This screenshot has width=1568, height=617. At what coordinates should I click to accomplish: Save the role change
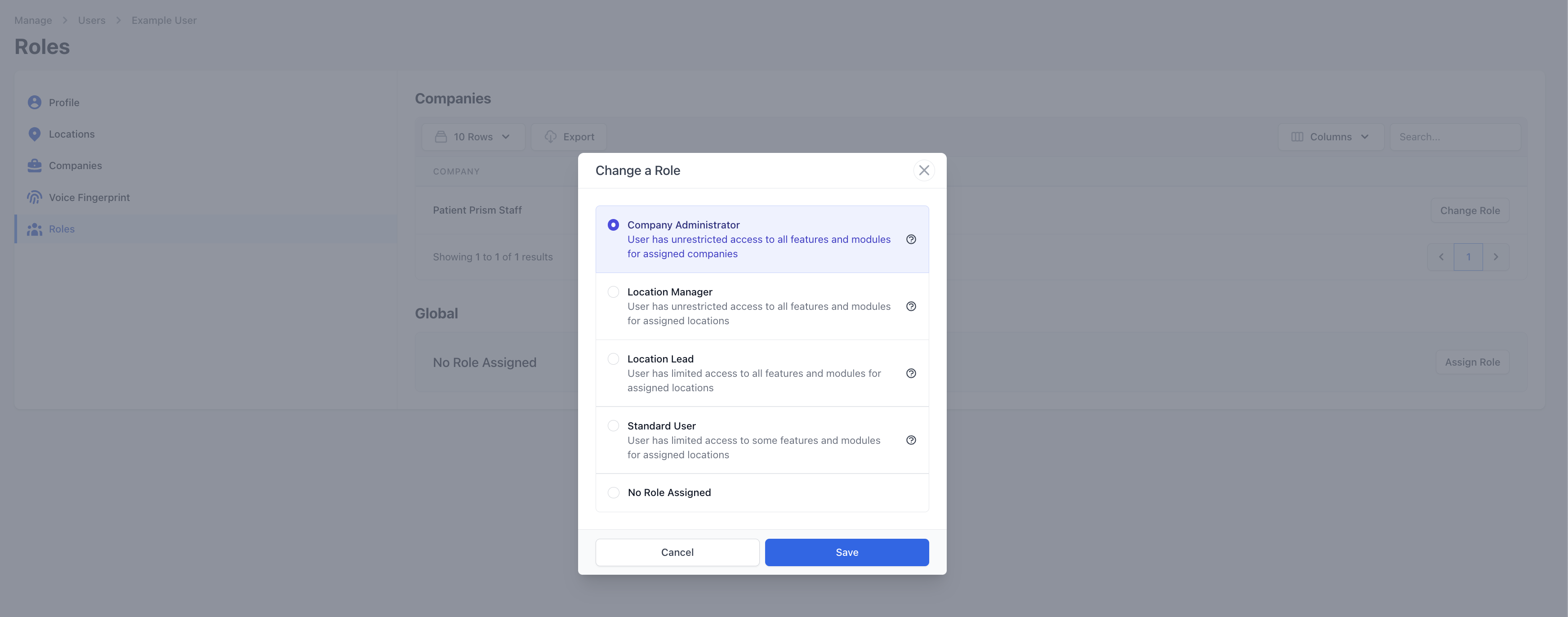pyautogui.click(x=846, y=552)
